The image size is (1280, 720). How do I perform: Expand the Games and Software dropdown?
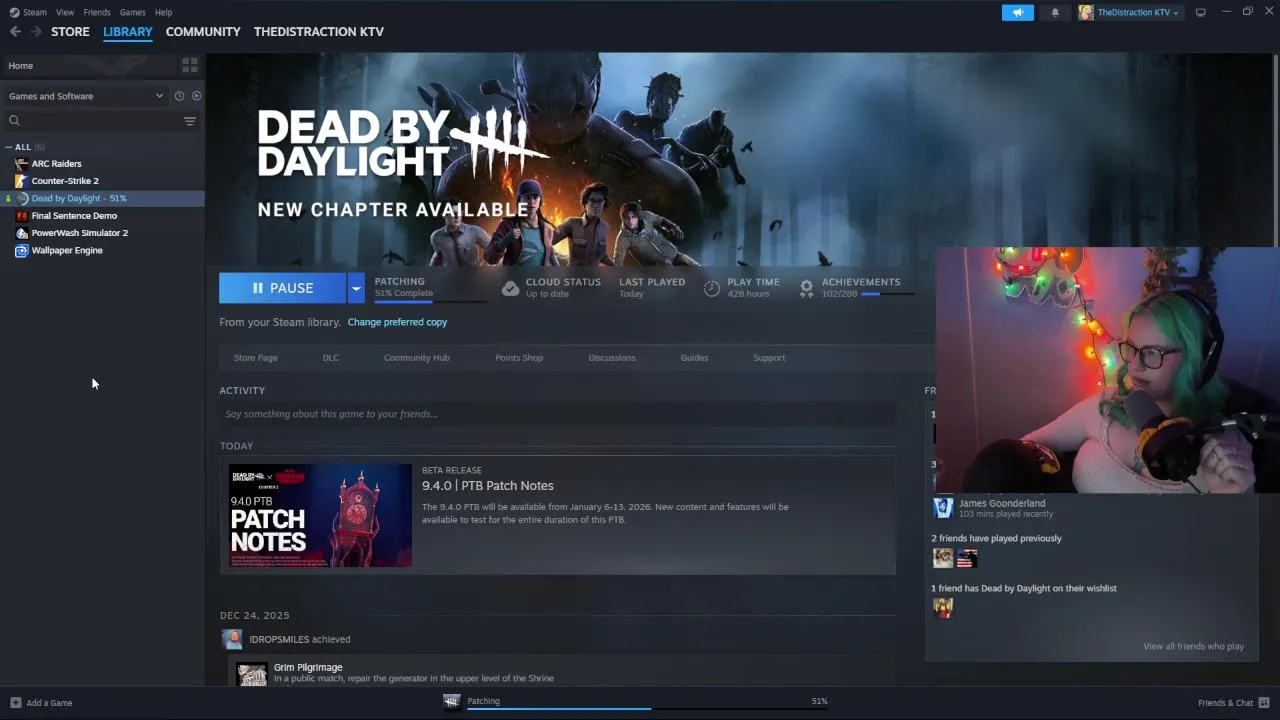(86, 96)
